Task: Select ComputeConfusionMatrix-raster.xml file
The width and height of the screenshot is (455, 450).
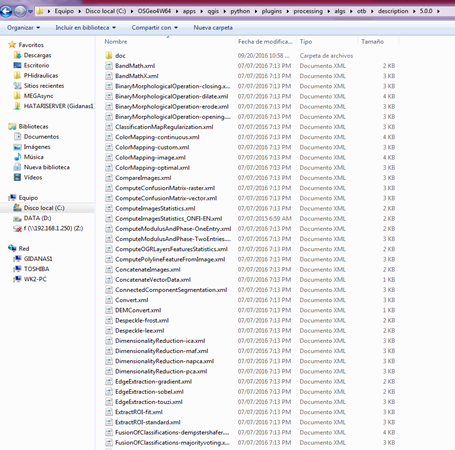Action: [x=165, y=188]
